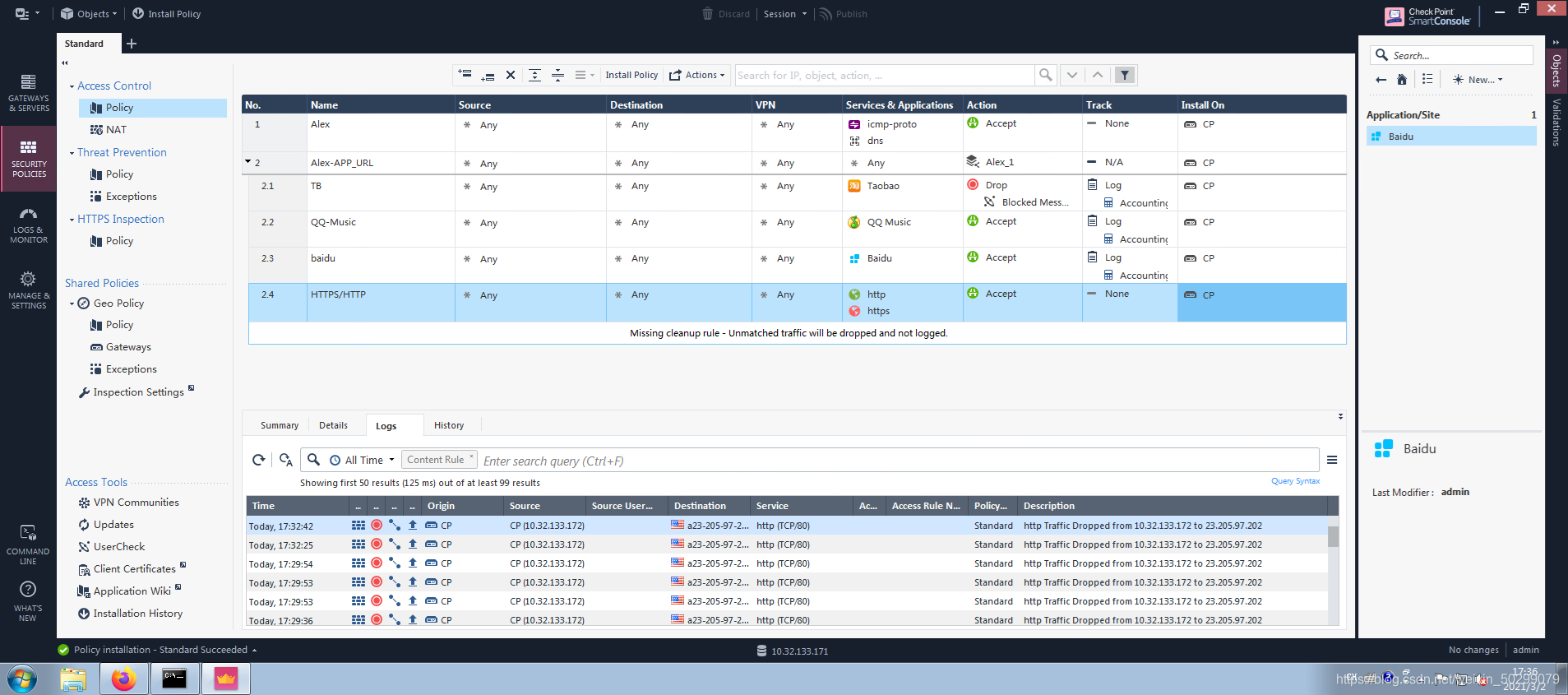This screenshot has width=1568, height=695.
Task: Open What's New panel
Action: [x=28, y=601]
